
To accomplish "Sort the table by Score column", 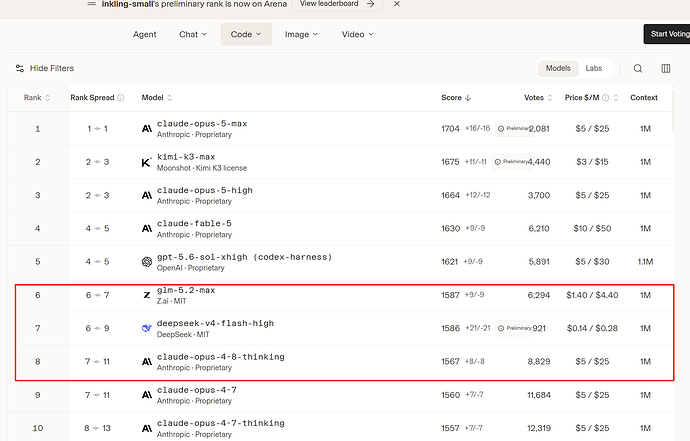I will (x=456, y=98).
